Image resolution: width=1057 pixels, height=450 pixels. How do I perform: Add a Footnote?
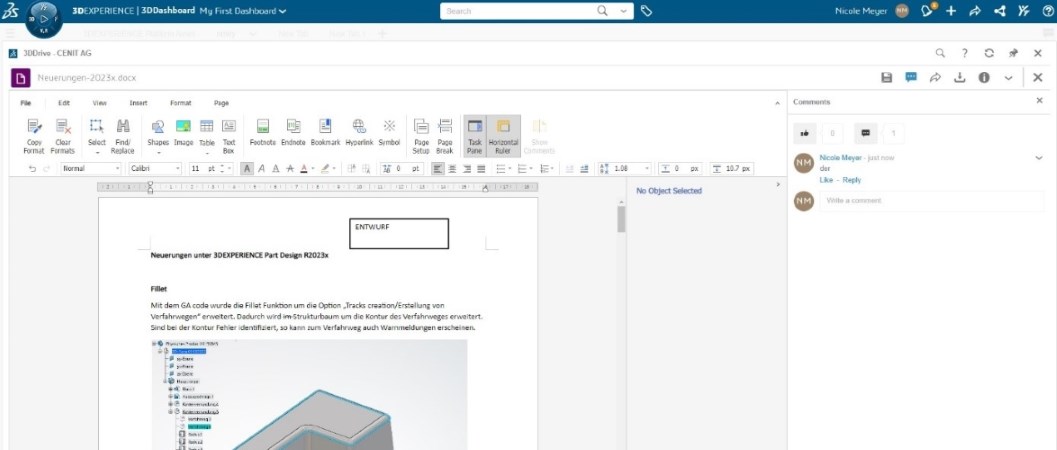pyautogui.click(x=263, y=133)
